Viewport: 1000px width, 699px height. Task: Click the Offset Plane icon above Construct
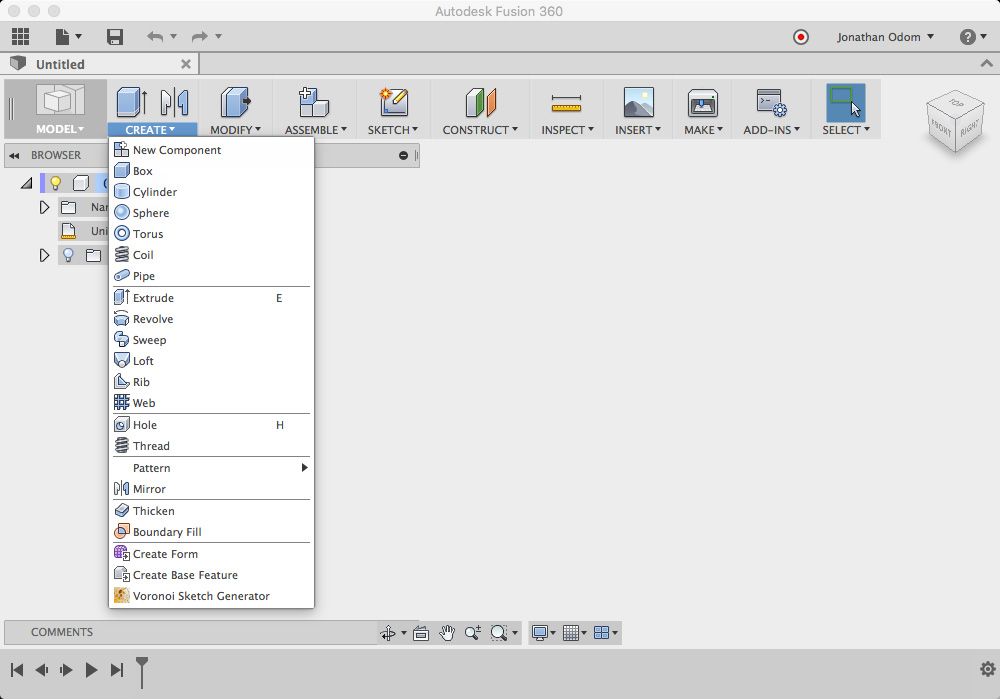[480, 103]
